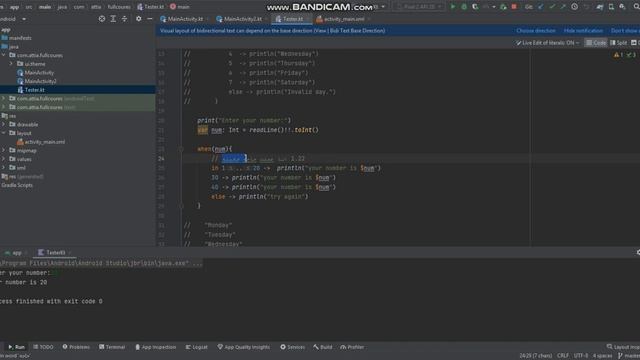Open the TODO tool window
The image size is (640, 360).
point(43,347)
